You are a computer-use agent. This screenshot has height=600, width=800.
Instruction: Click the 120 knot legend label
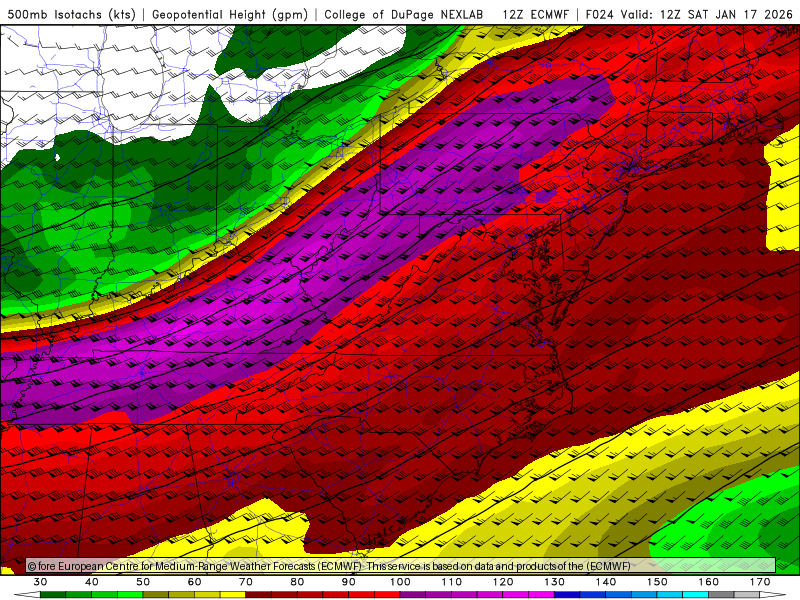pos(503,582)
